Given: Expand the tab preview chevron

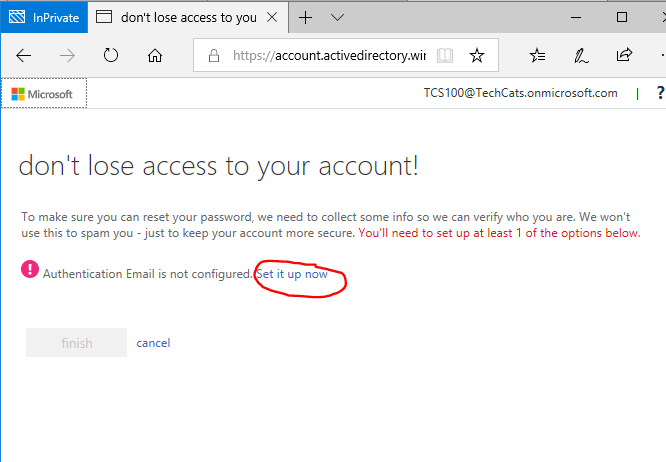Looking at the screenshot, I should [337, 17].
